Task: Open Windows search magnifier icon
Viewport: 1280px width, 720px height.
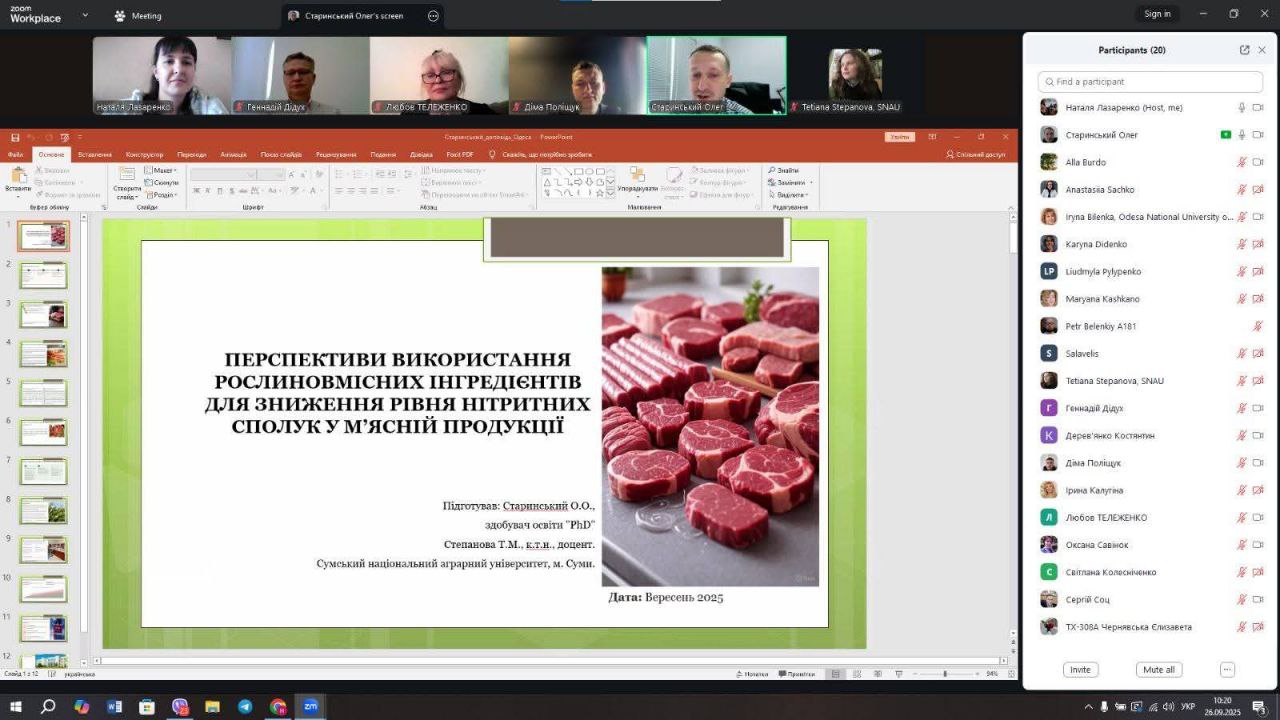Action: 48,707
